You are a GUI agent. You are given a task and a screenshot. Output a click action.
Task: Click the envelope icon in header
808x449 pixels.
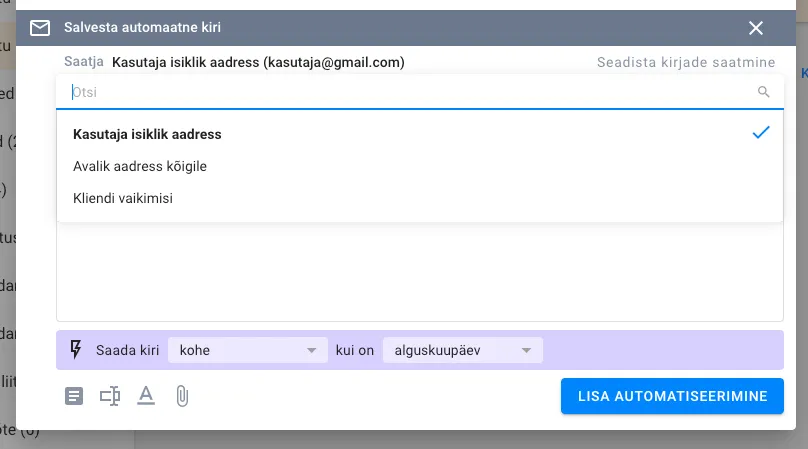(x=40, y=28)
